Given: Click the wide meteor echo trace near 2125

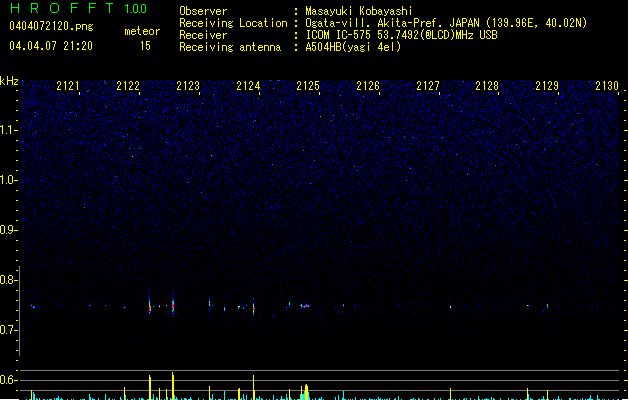Looking at the screenshot, I should [x=305, y=306].
